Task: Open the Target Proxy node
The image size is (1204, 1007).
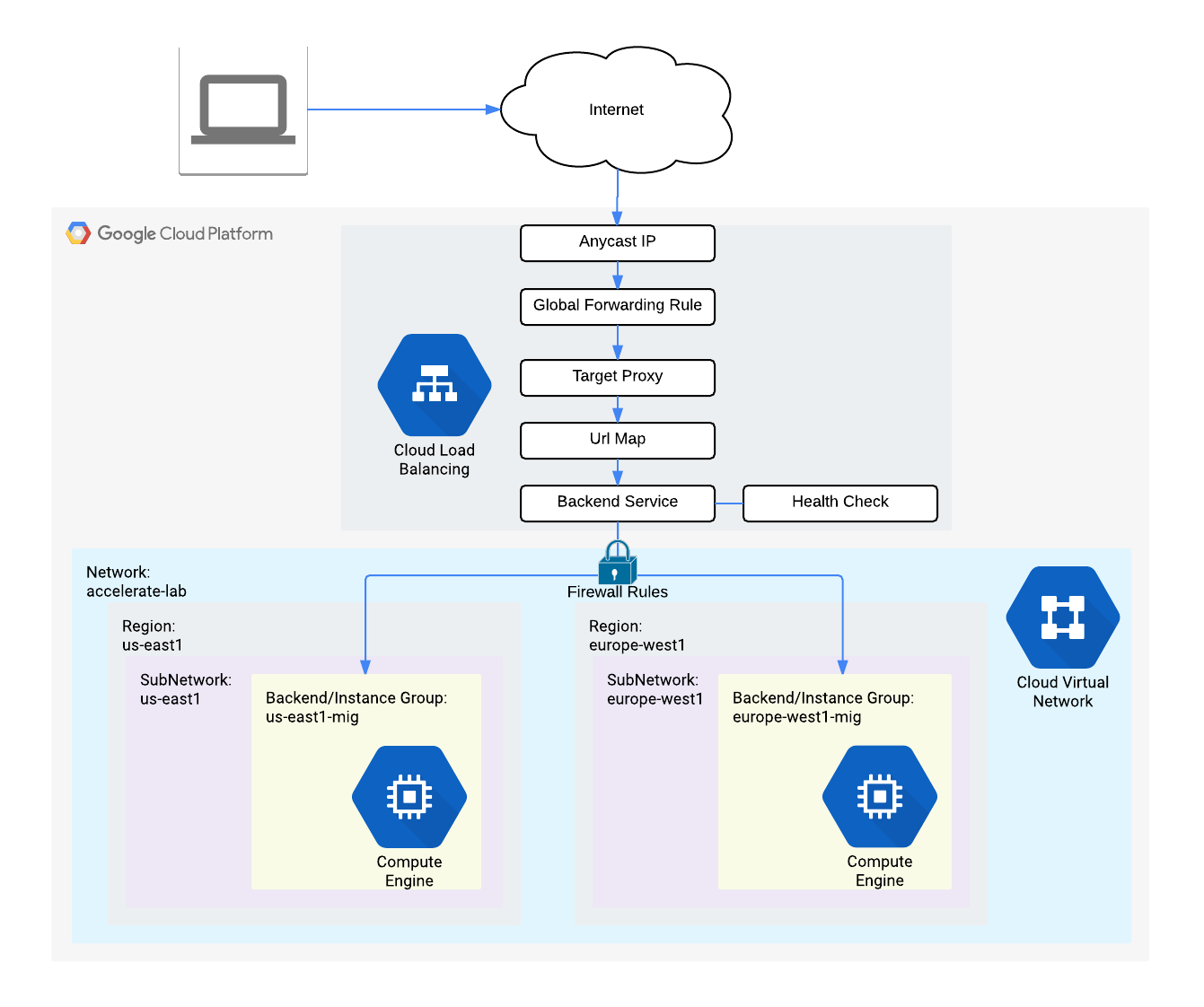Action: point(617,377)
